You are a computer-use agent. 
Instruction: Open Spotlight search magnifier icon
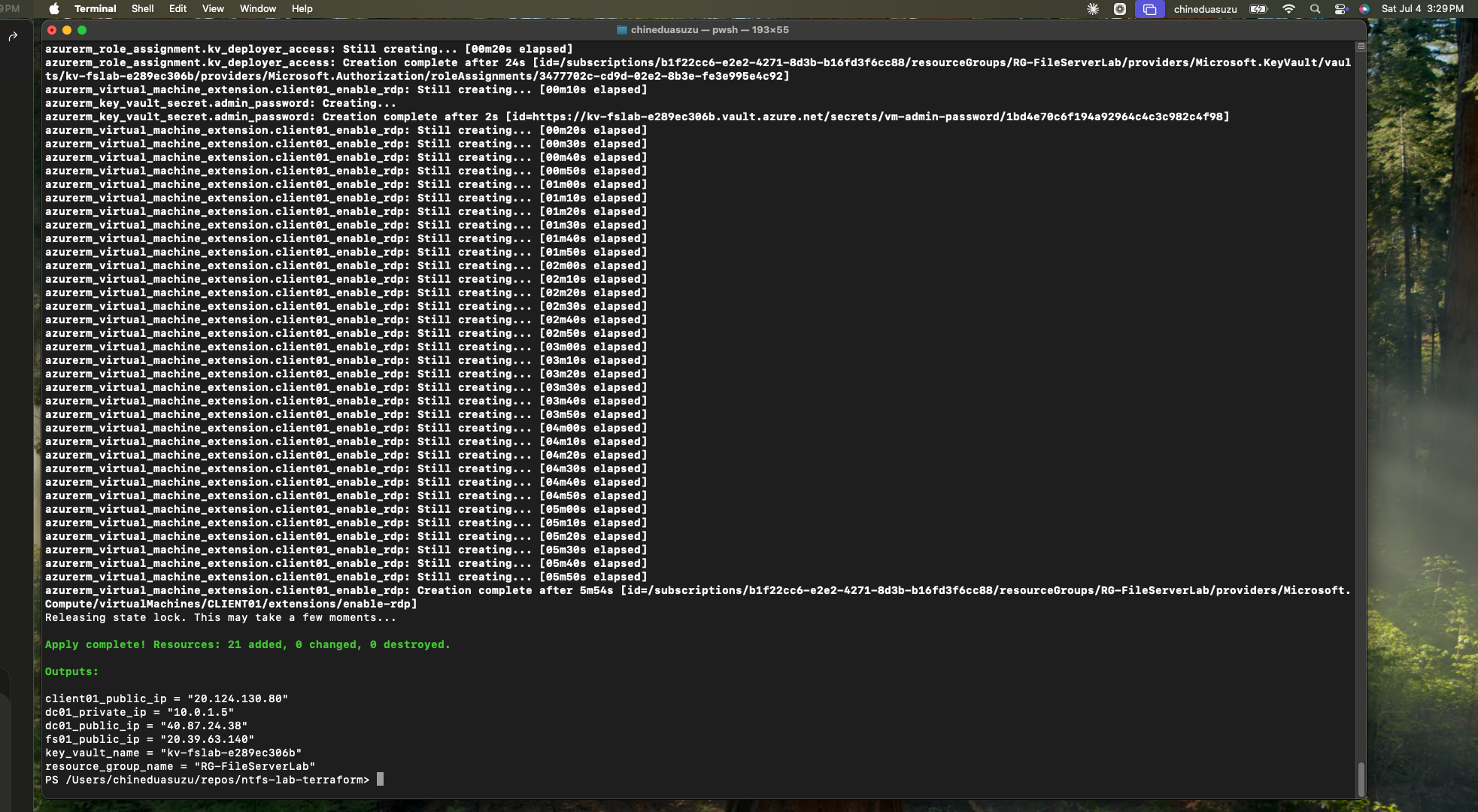pos(1315,9)
